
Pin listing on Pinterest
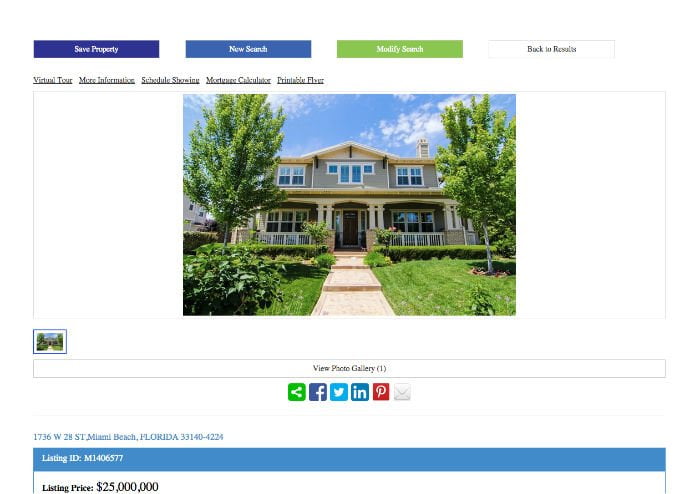pos(381,392)
